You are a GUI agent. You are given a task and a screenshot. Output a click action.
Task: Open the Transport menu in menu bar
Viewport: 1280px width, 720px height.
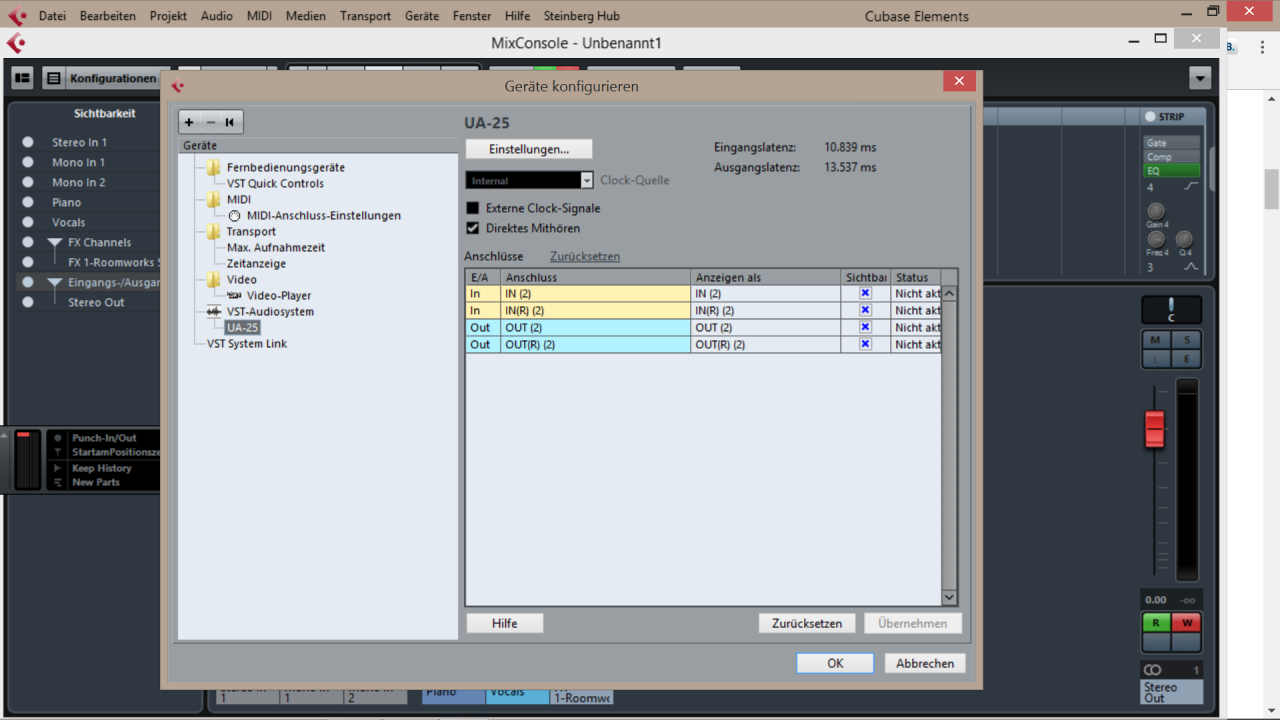[365, 16]
